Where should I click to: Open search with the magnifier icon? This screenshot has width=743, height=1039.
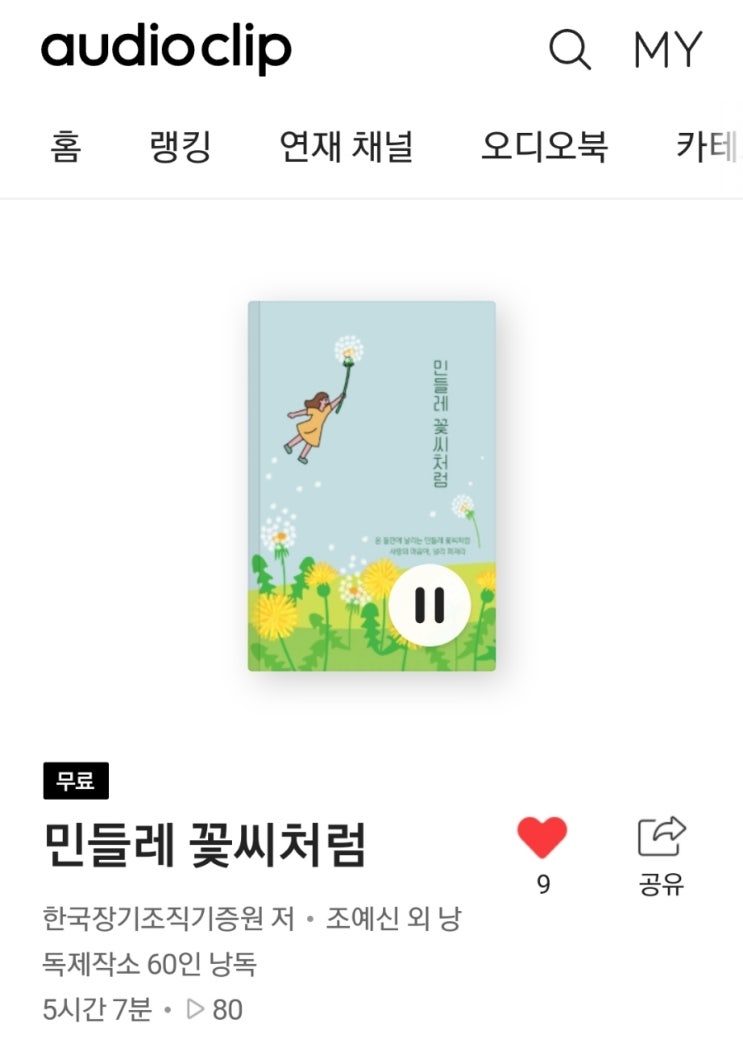click(x=570, y=50)
